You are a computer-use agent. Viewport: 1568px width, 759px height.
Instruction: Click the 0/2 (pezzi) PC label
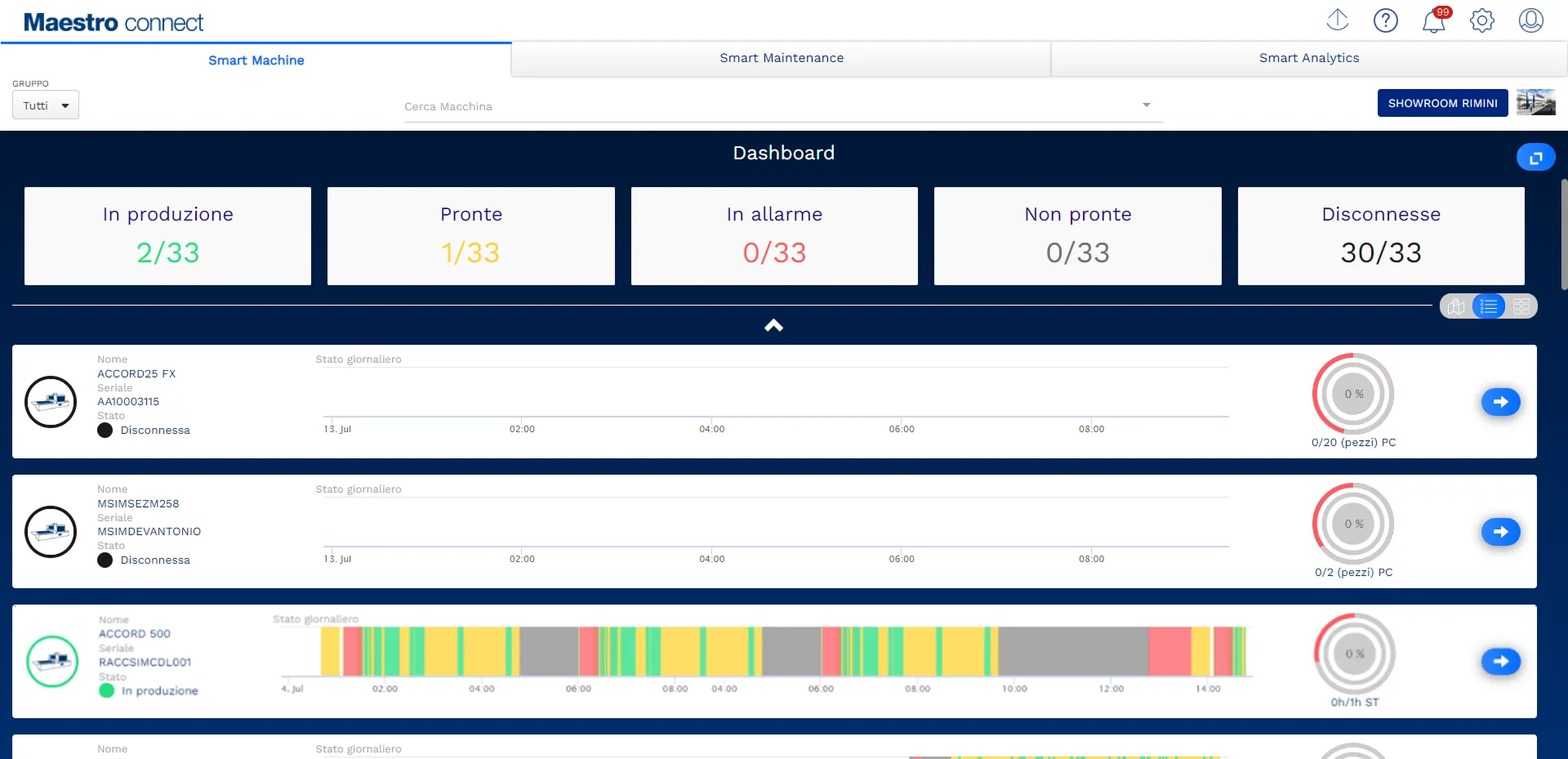click(x=1354, y=573)
